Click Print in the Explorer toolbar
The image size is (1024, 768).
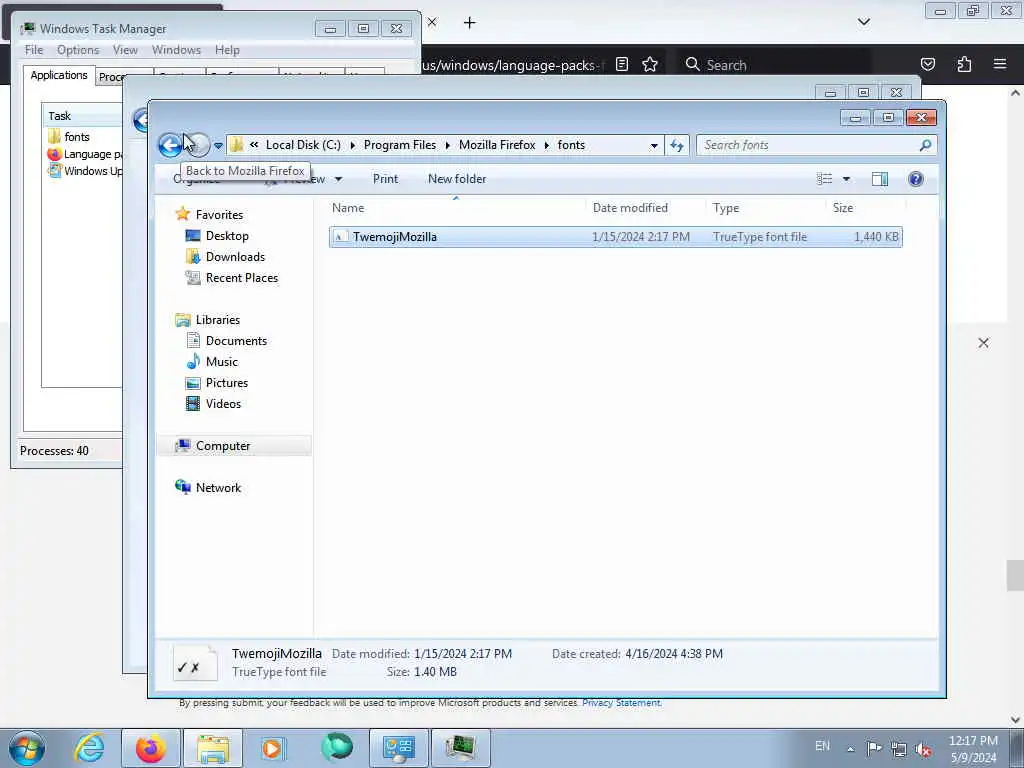[x=385, y=179]
